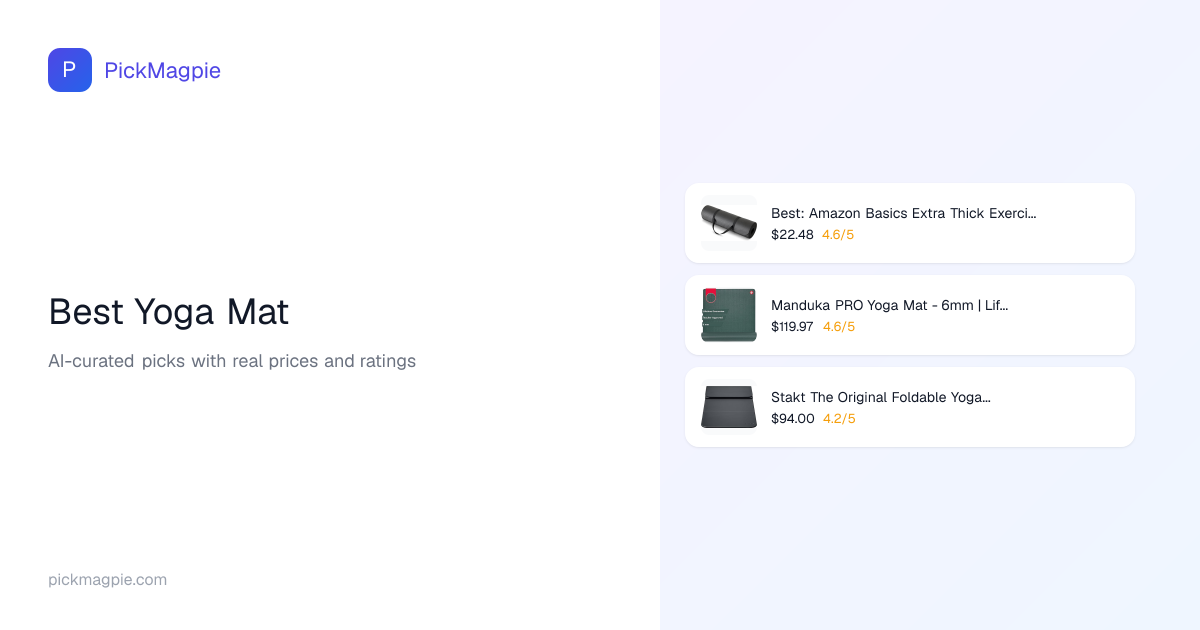This screenshot has height=630, width=1200.
Task: Click the Best Yoga Mat heading
Action: pos(168,312)
